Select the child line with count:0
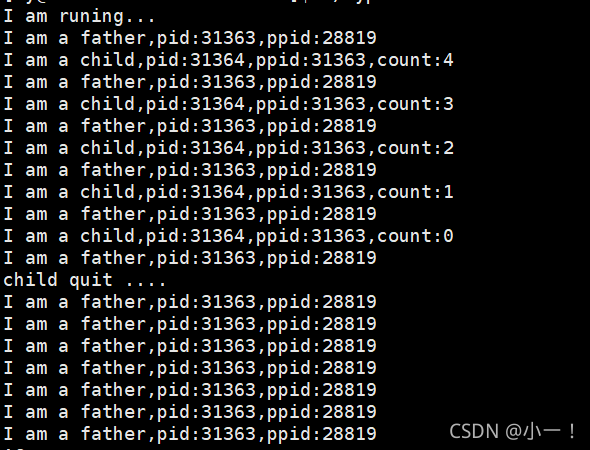 click(x=228, y=236)
